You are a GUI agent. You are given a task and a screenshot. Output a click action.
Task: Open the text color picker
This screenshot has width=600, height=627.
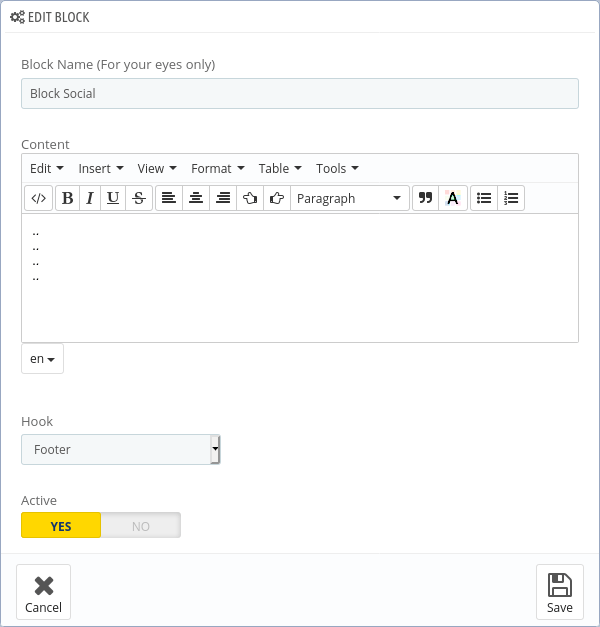click(x=453, y=198)
